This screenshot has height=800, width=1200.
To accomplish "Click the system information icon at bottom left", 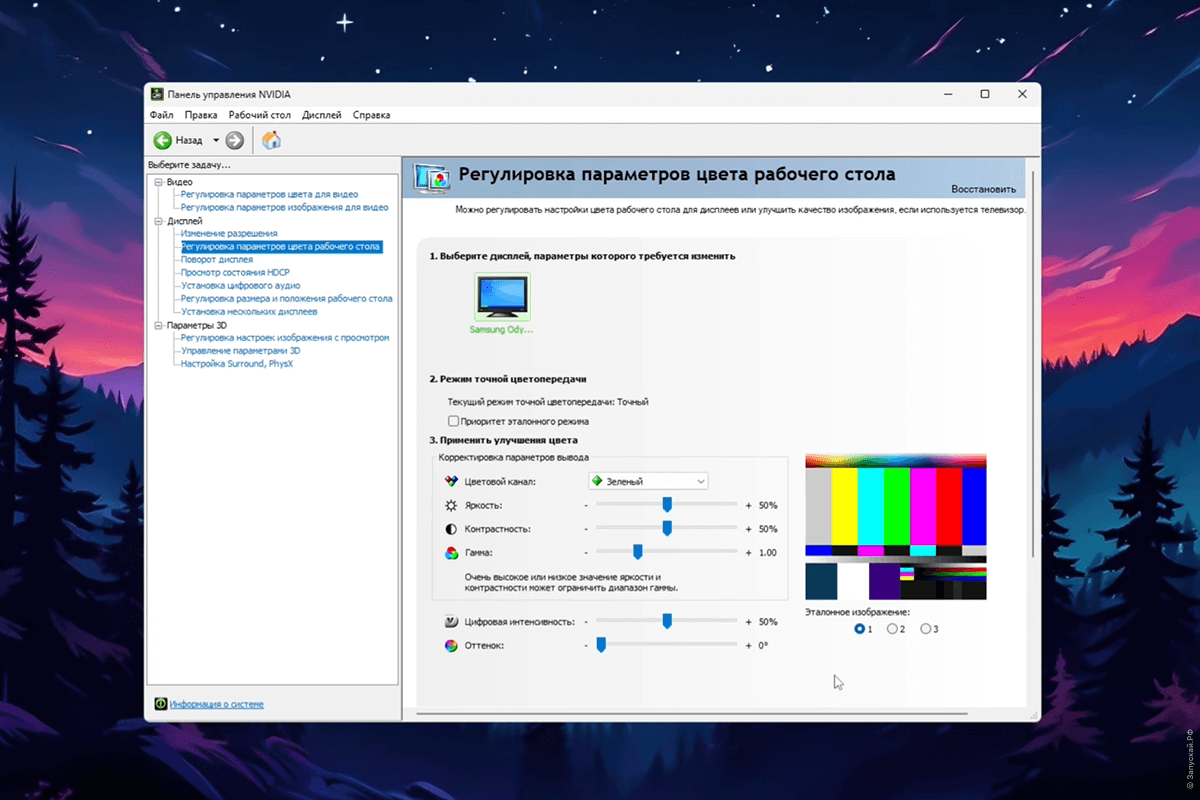I will click(x=160, y=704).
